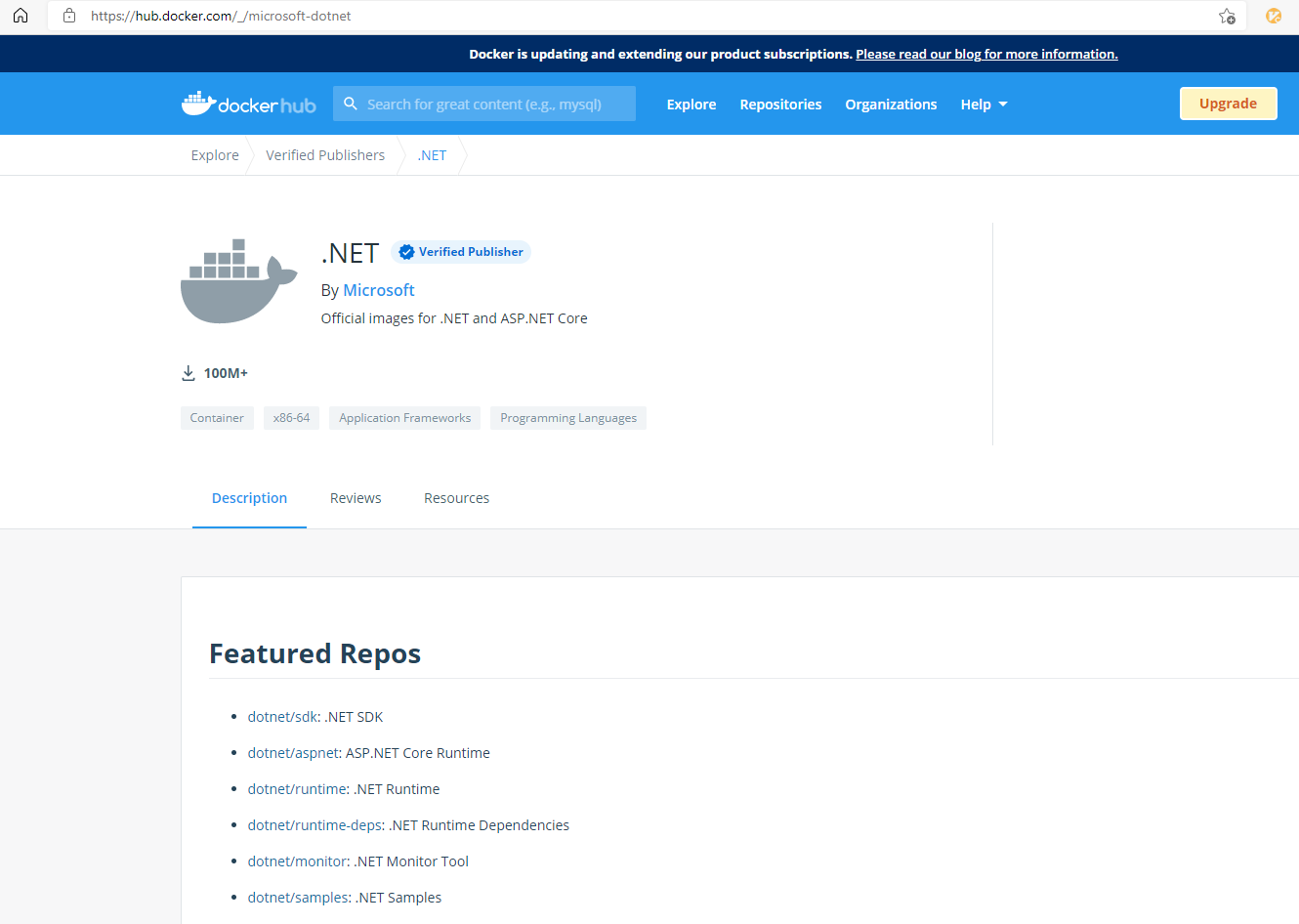This screenshot has height=924, width=1299.
Task: Open the blog link in banner
Action: click(x=986, y=54)
